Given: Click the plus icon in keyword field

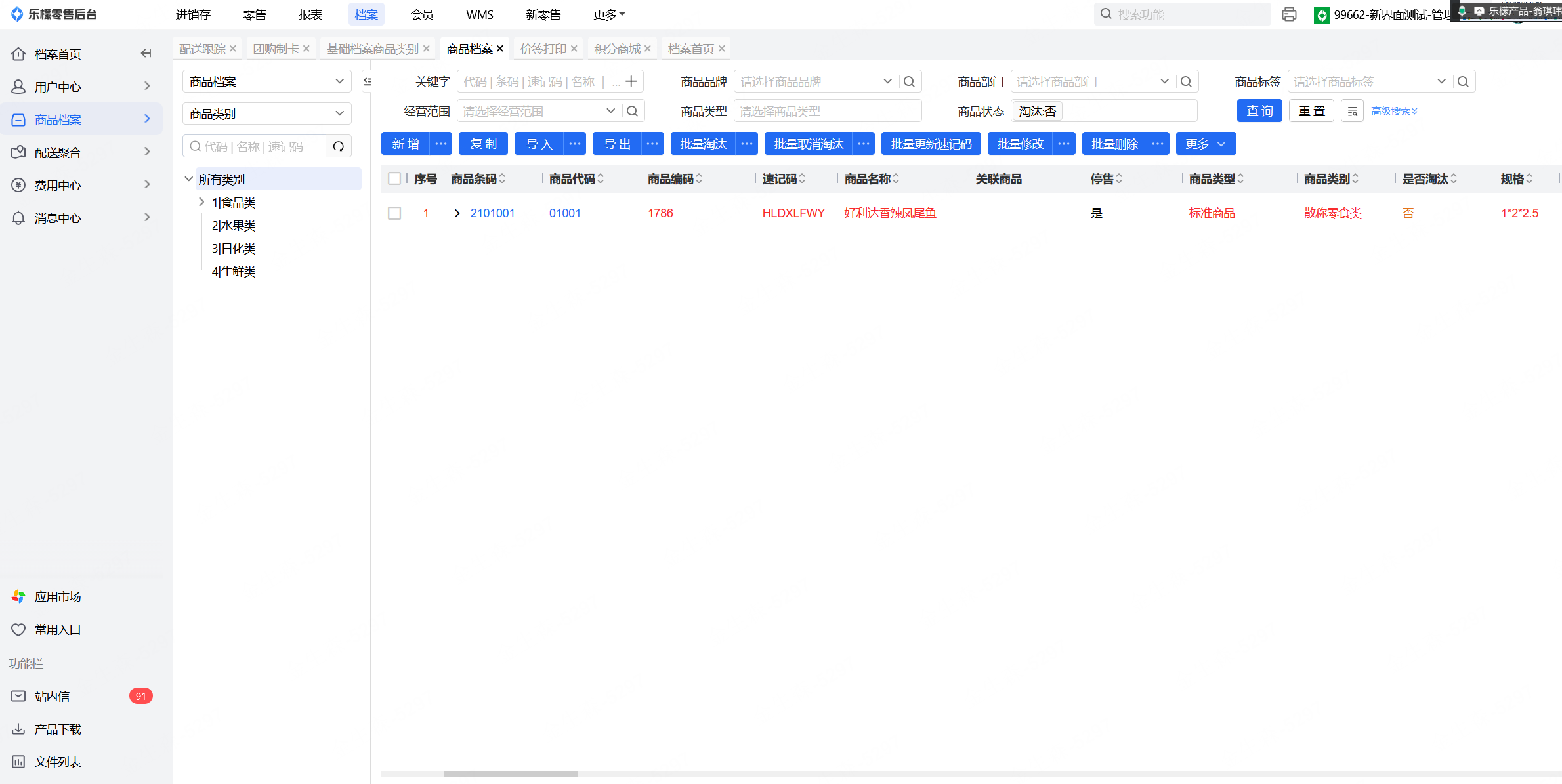Looking at the screenshot, I should pos(631,81).
